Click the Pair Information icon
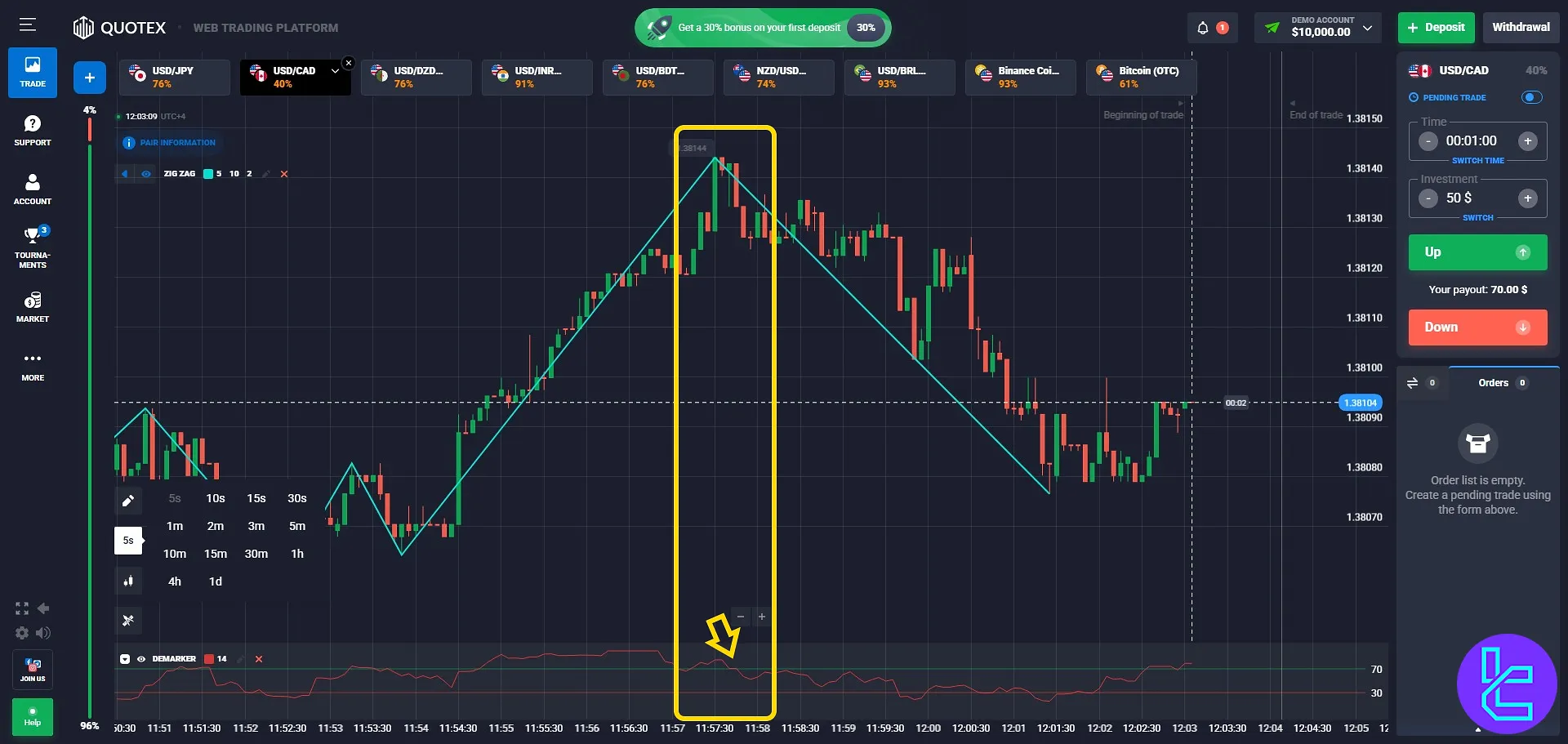1568x744 pixels. point(128,143)
